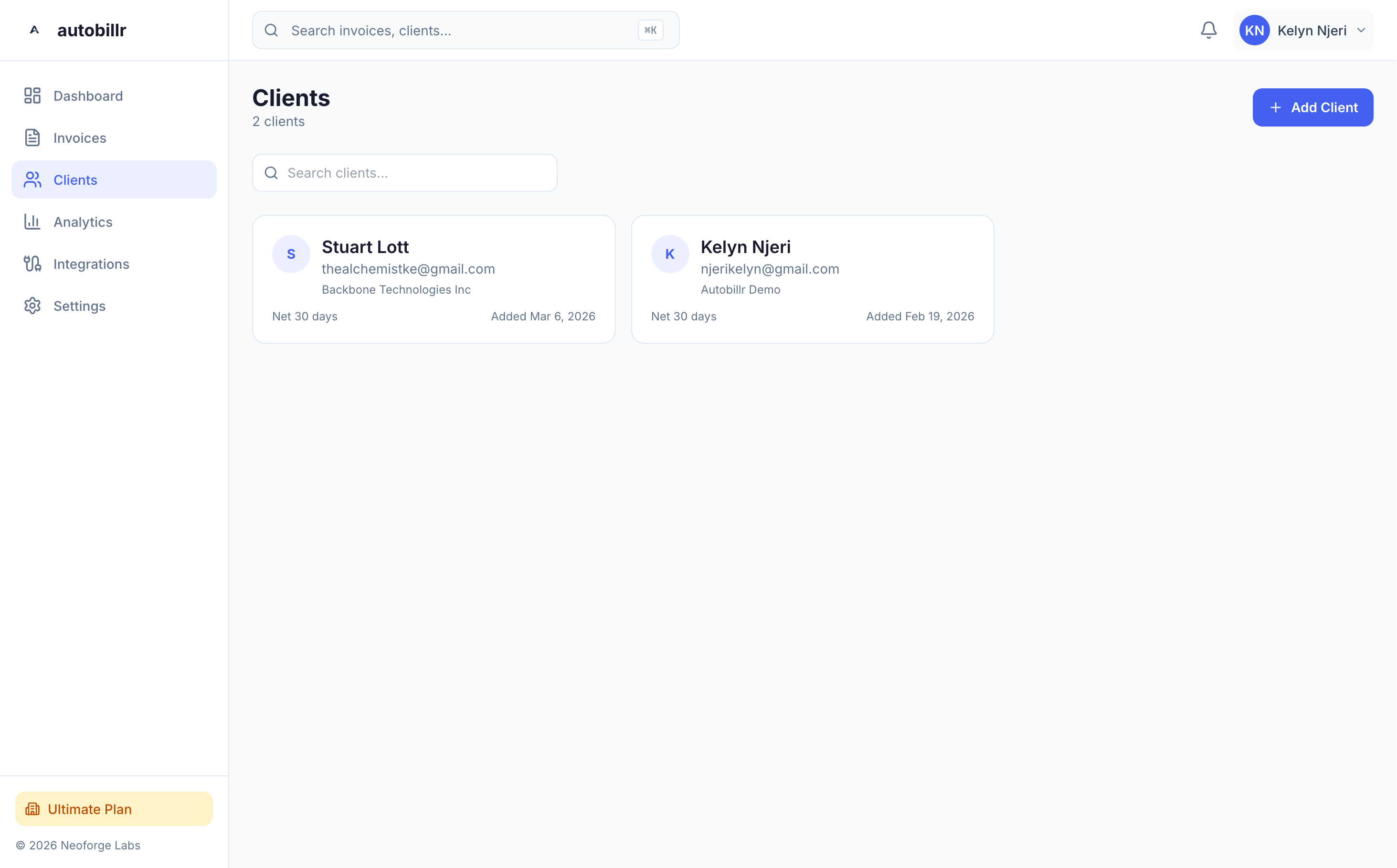Click the Stuart Lott S avatar
The height and width of the screenshot is (868, 1397).
[291, 254]
